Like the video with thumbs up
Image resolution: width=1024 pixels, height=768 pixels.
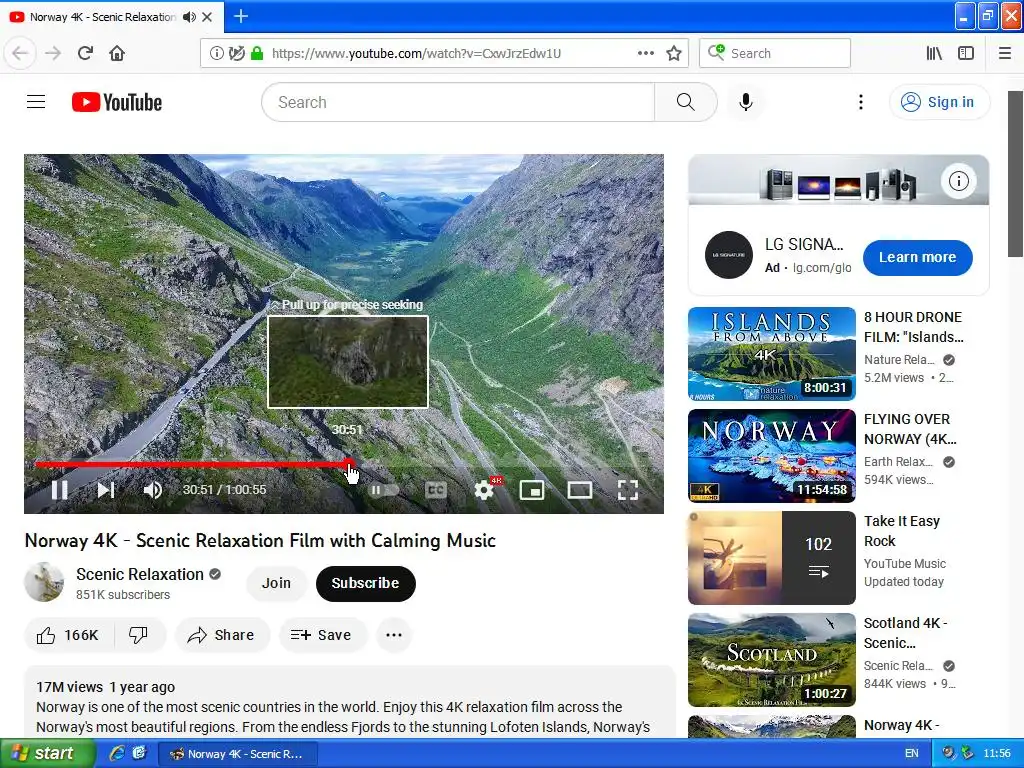pyautogui.click(x=69, y=635)
